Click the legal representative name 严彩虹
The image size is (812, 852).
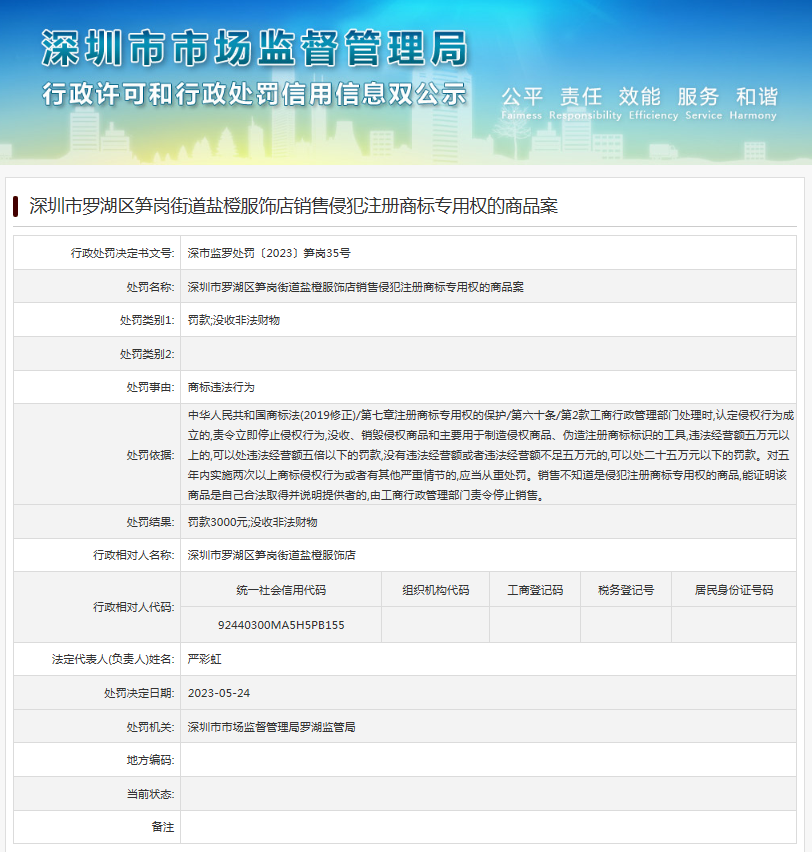[x=204, y=659]
